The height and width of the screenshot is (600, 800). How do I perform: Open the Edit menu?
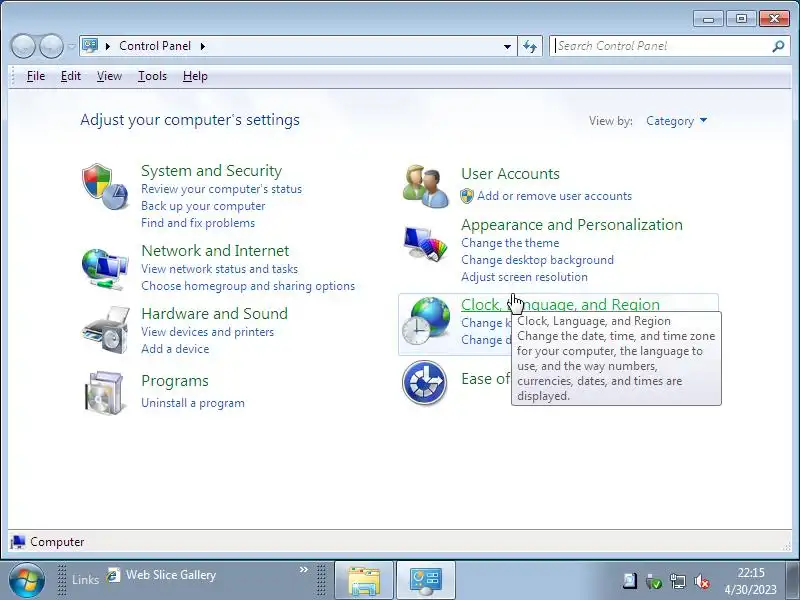(x=70, y=76)
